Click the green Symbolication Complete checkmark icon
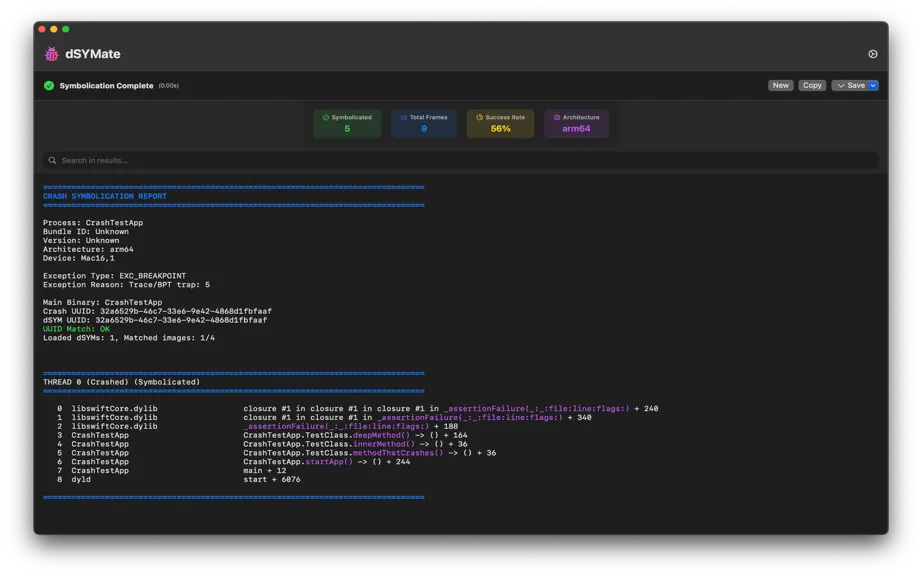The image size is (922, 576). tap(49, 86)
